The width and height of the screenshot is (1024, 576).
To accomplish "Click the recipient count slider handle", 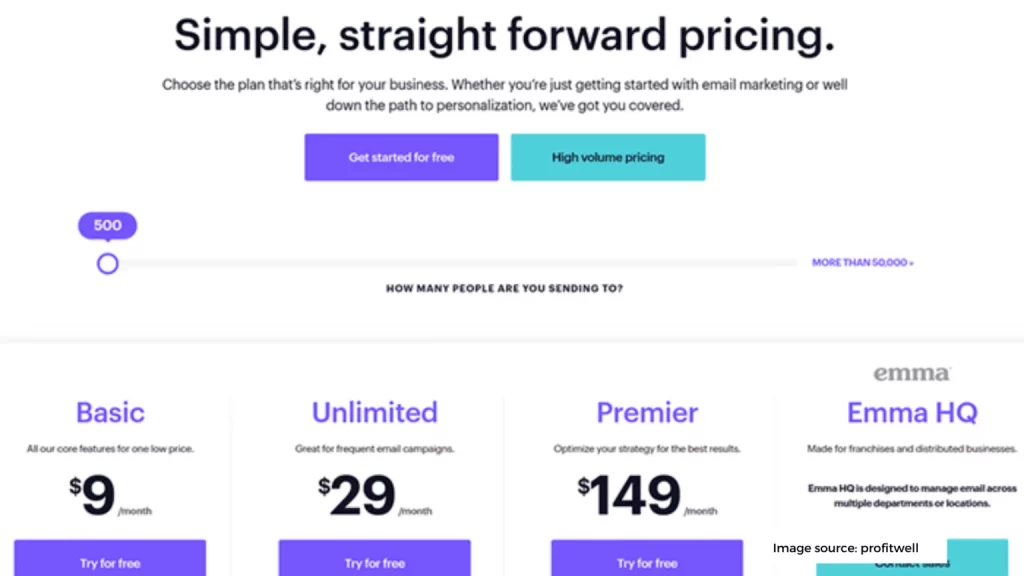I will pyautogui.click(x=108, y=264).
